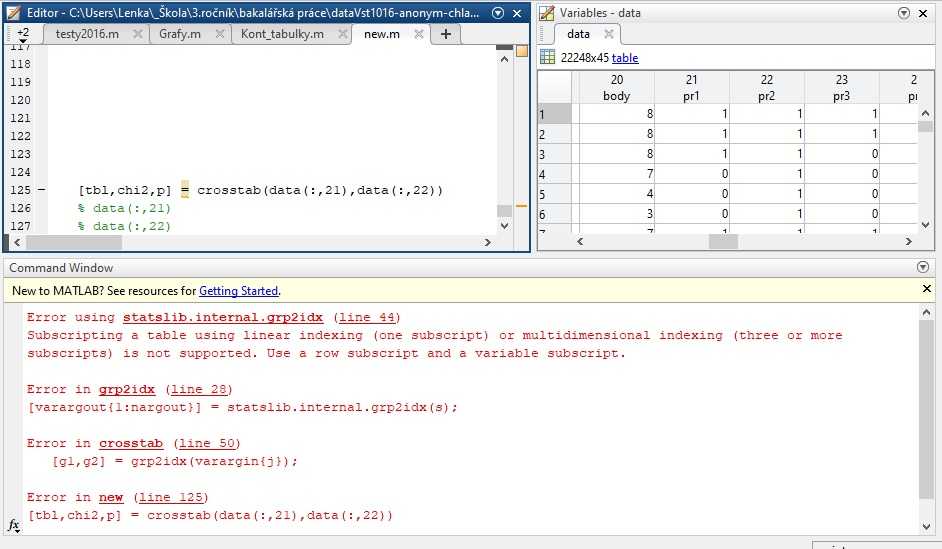Viewport: 942px width, 549px height.
Task: Open the Getting Started link
Action: point(239,291)
